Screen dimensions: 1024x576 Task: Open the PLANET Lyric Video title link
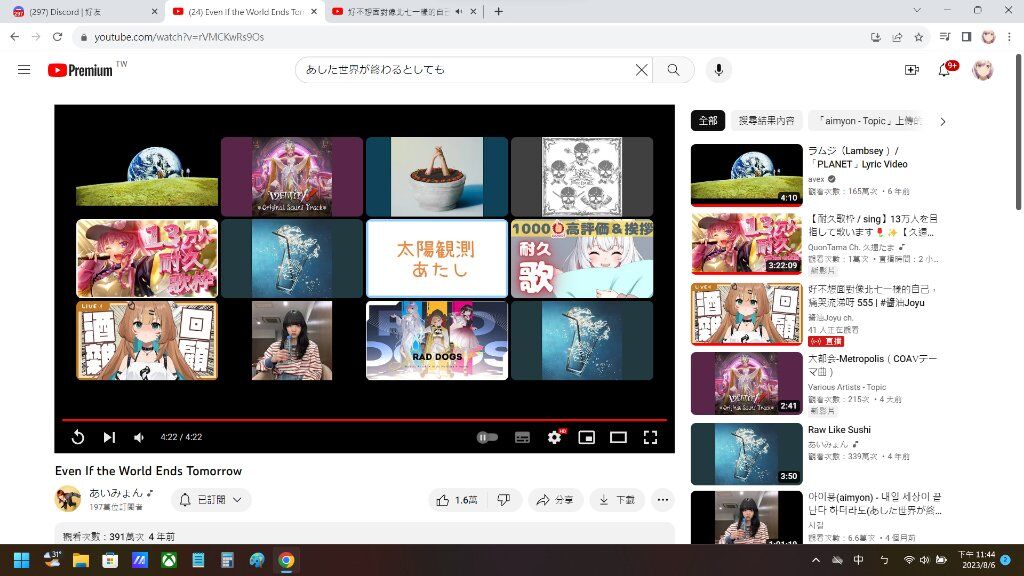pyautogui.click(x=857, y=157)
